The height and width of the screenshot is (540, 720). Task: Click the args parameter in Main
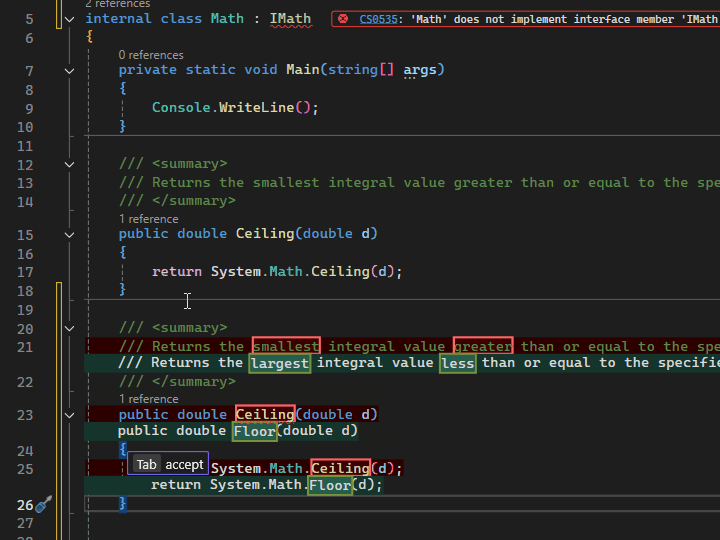pyautogui.click(x=420, y=70)
